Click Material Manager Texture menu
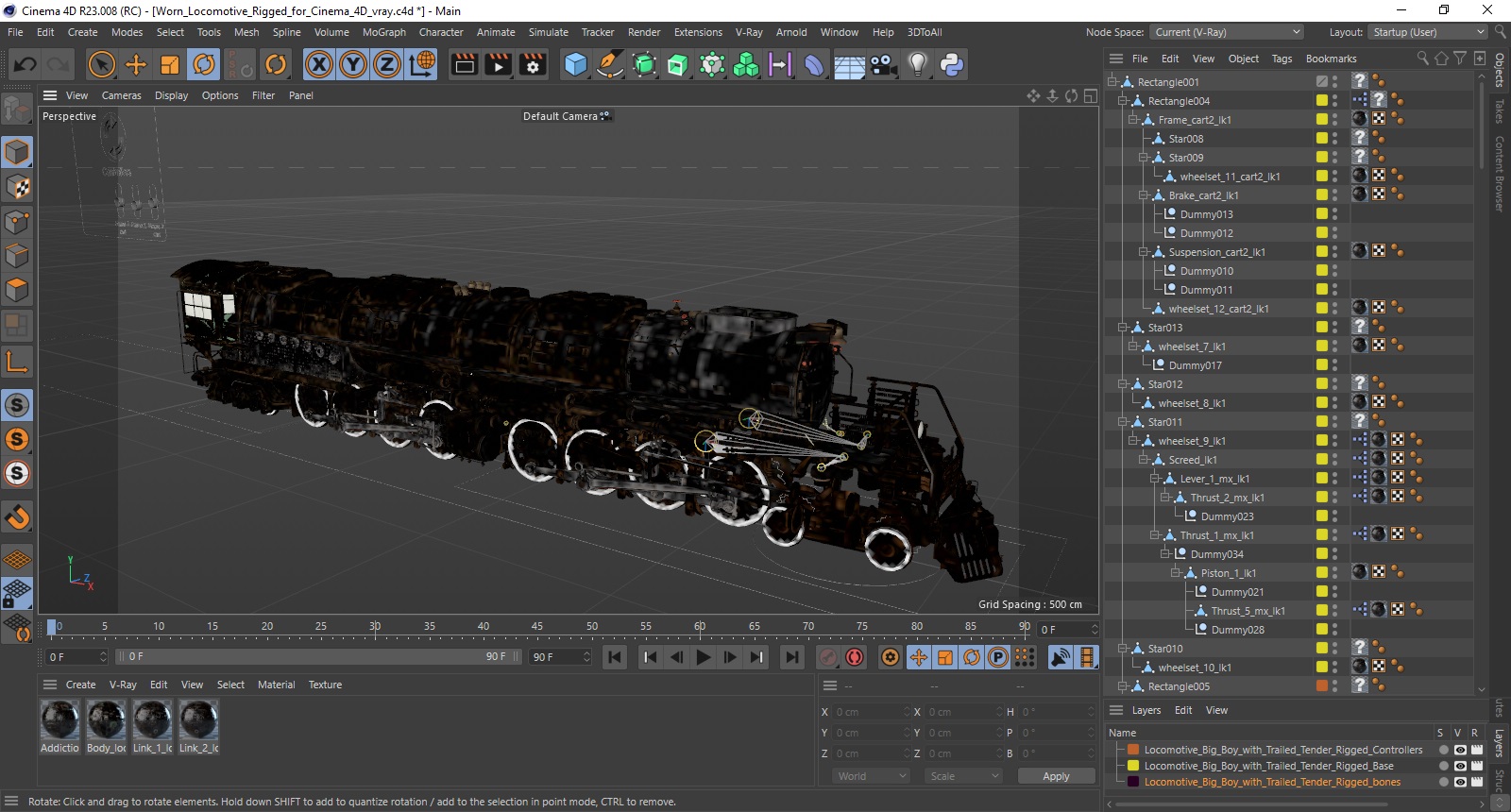1511x812 pixels. point(325,685)
